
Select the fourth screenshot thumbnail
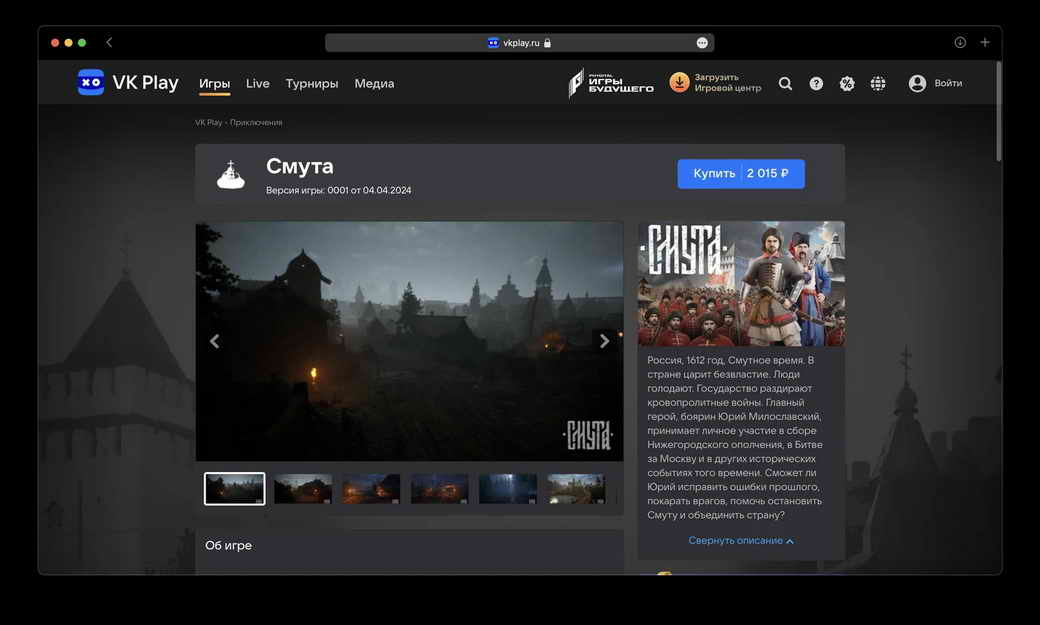click(x=440, y=489)
